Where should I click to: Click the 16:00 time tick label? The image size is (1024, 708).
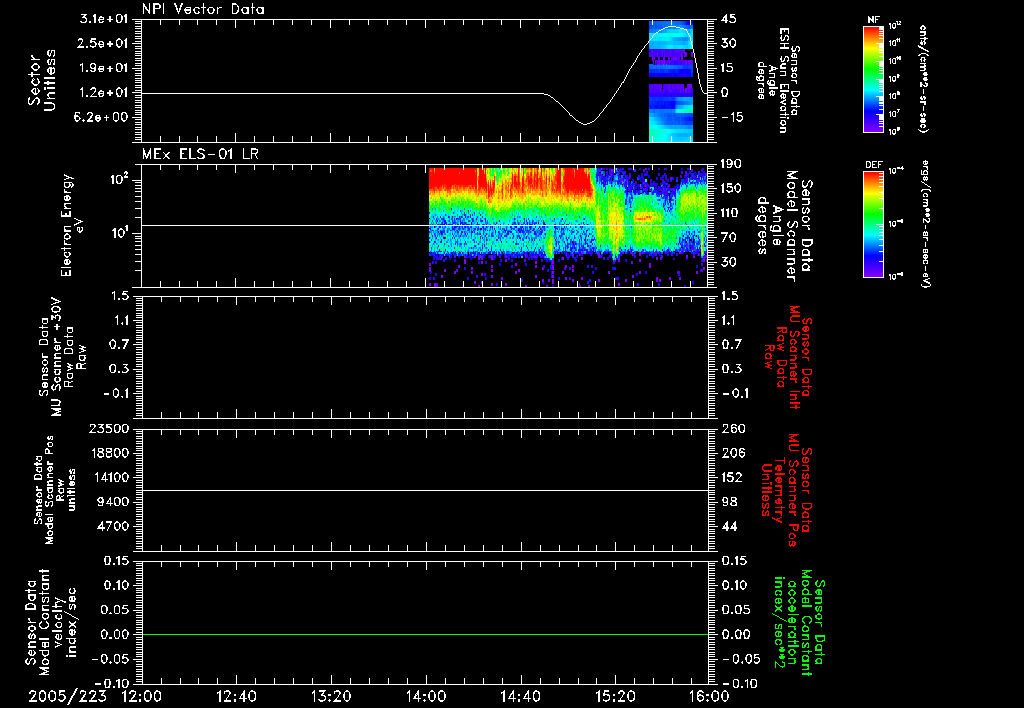coord(709,696)
